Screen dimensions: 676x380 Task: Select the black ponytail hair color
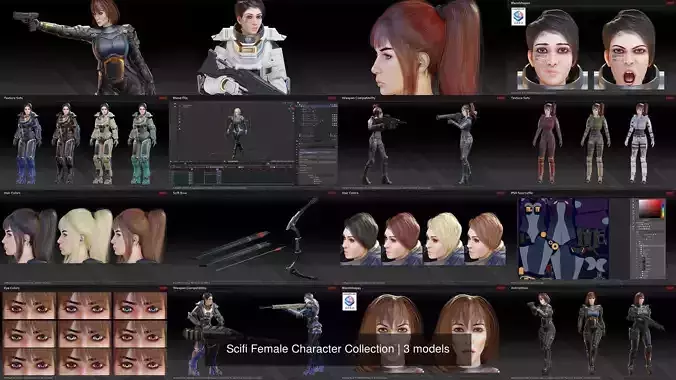pos(29,236)
